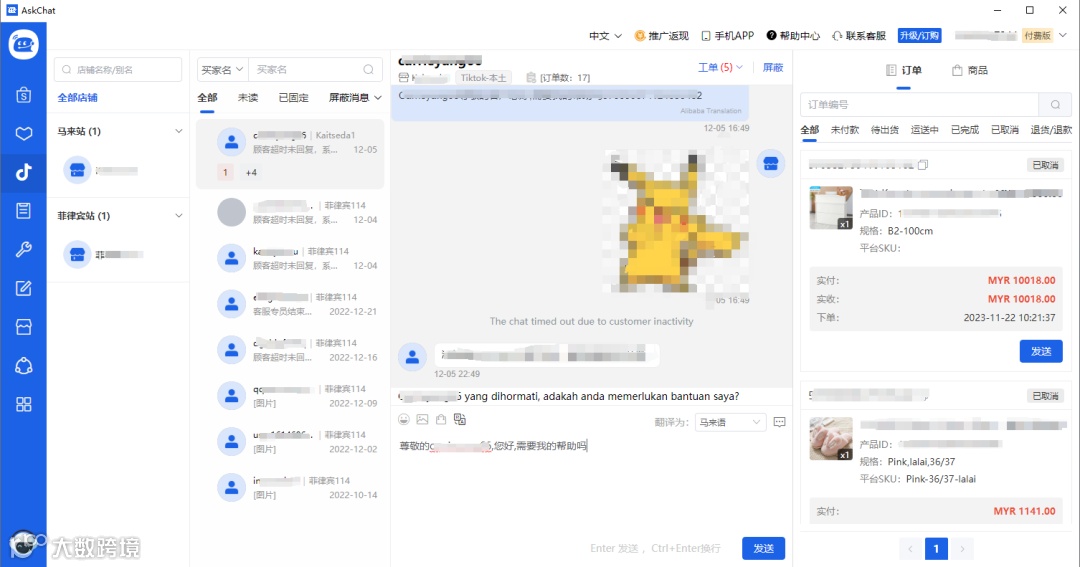The width and height of the screenshot is (1080, 567).
Task: Click the message text input area
Action: (x=591, y=482)
